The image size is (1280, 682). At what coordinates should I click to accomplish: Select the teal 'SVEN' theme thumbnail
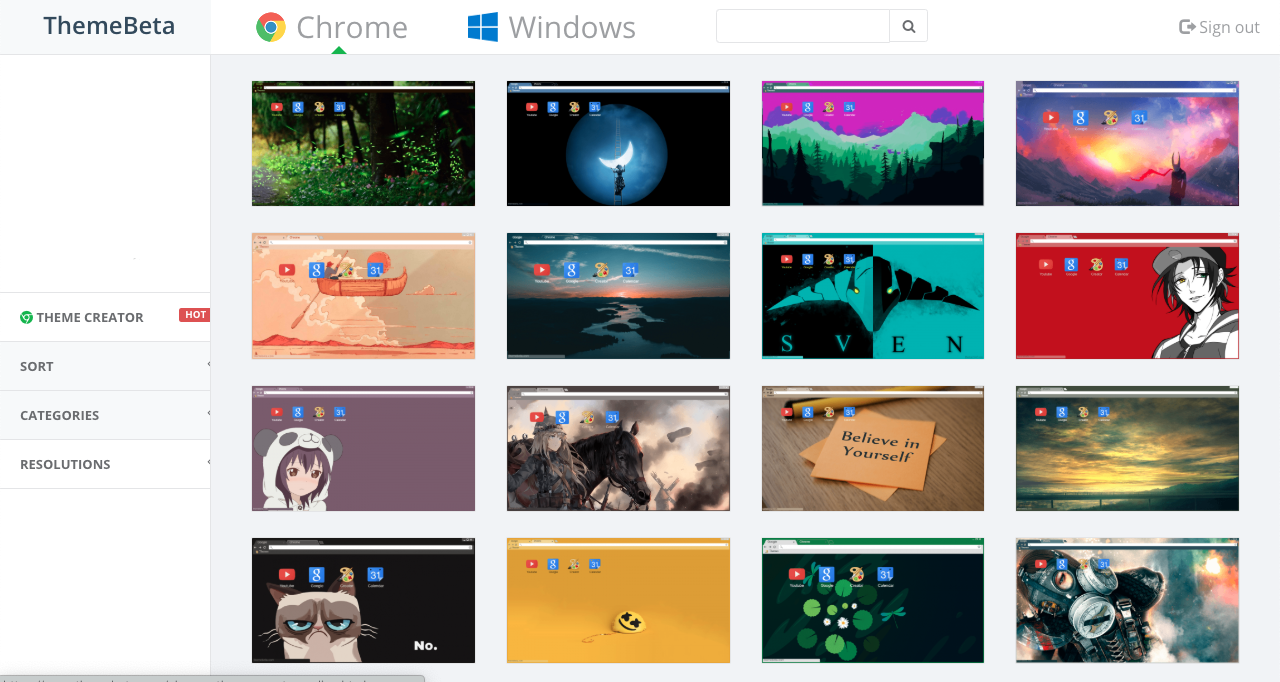pyautogui.click(x=872, y=296)
